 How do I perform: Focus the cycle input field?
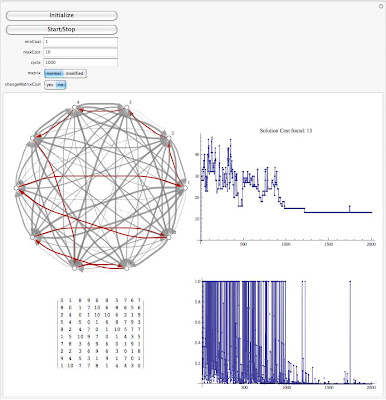[x=80, y=63]
